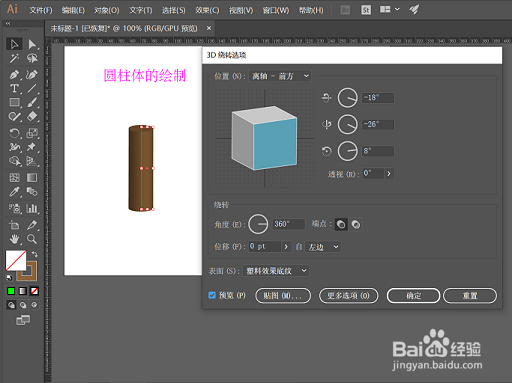Toggle the 预览 (P) checkbox
512x383 pixels.
212,295
